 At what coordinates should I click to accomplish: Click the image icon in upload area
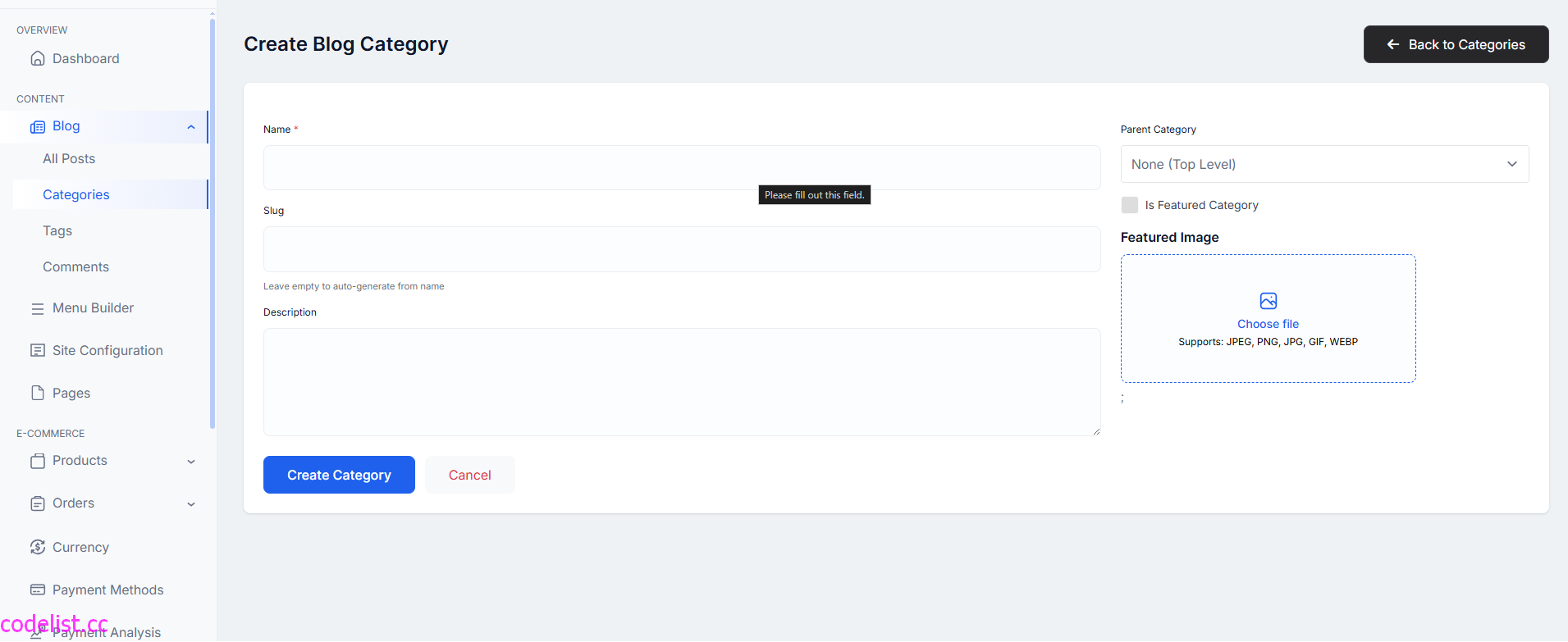click(1269, 301)
